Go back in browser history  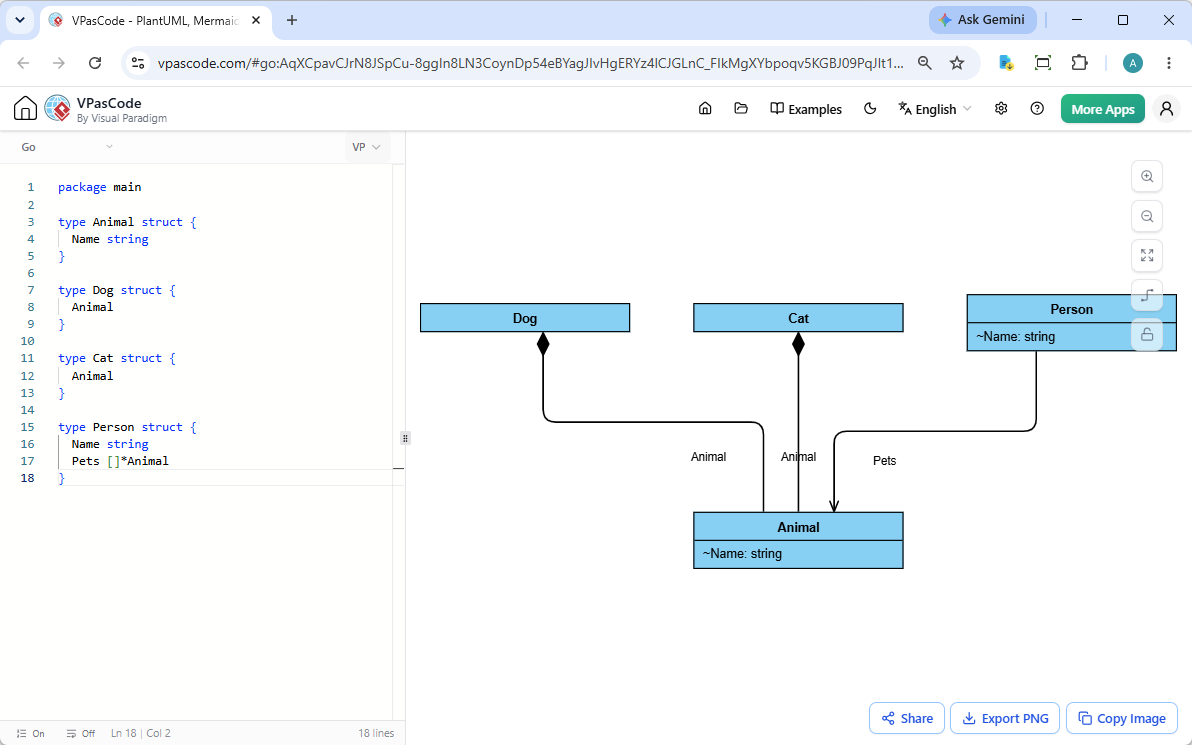pyautogui.click(x=24, y=63)
